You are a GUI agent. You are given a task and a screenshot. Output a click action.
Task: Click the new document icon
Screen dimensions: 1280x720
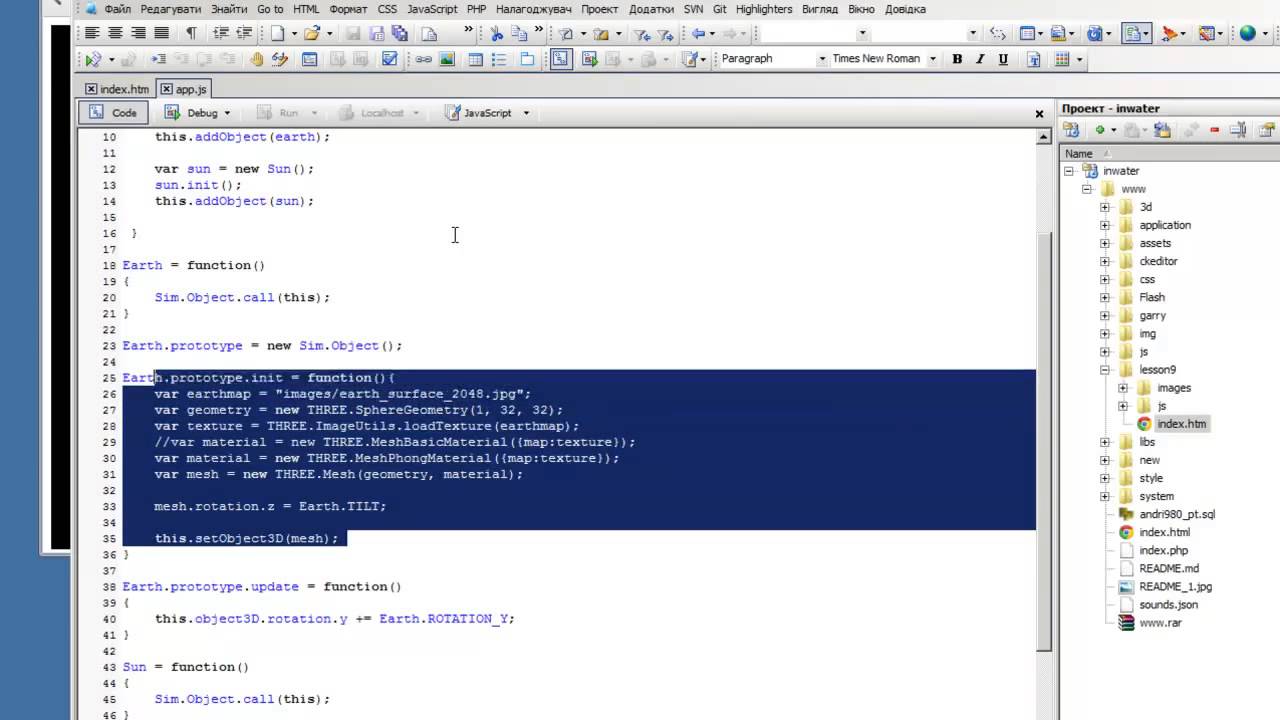[278, 33]
